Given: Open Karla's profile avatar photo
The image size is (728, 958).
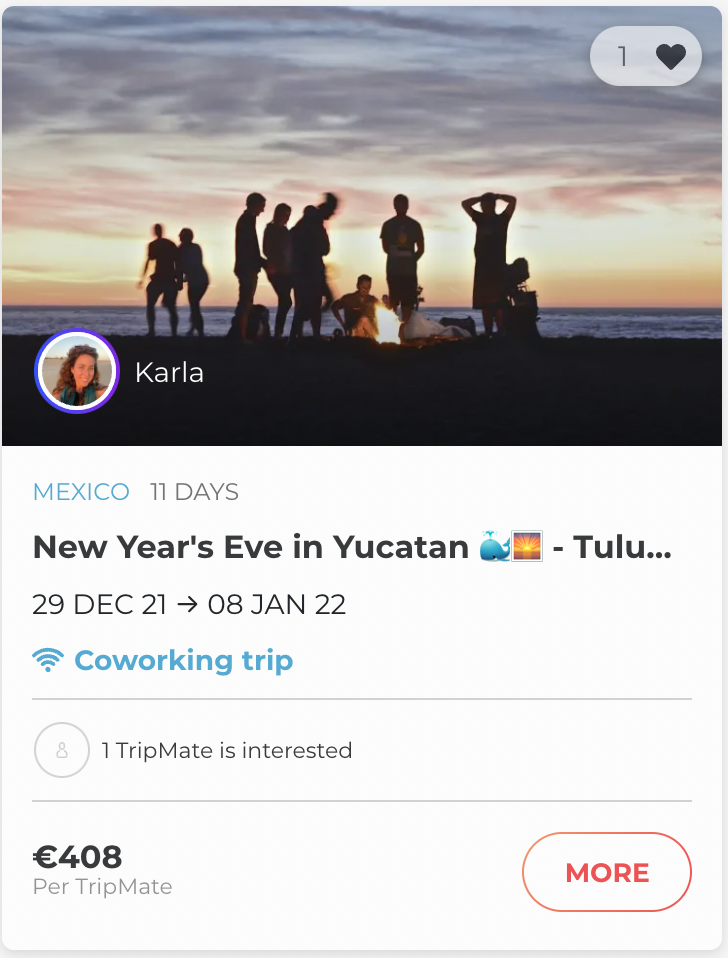Looking at the screenshot, I should (x=77, y=372).
